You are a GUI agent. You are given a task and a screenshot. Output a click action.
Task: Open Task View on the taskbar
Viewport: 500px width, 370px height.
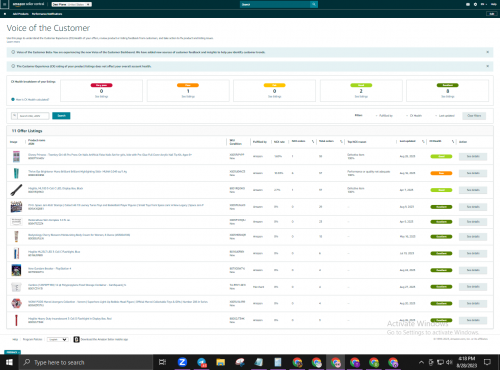[x=162, y=362]
